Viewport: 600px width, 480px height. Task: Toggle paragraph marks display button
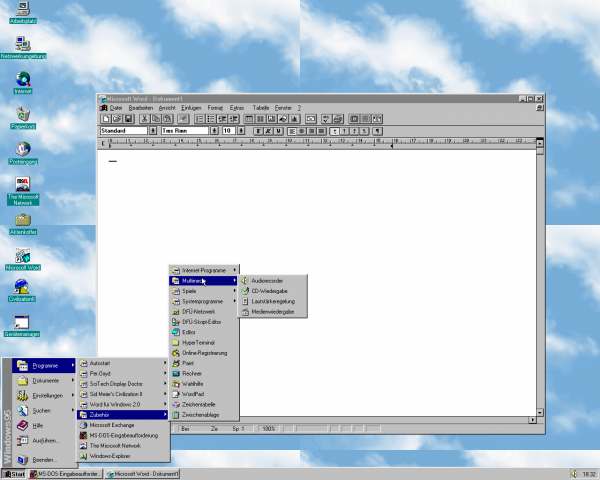point(378,131)
